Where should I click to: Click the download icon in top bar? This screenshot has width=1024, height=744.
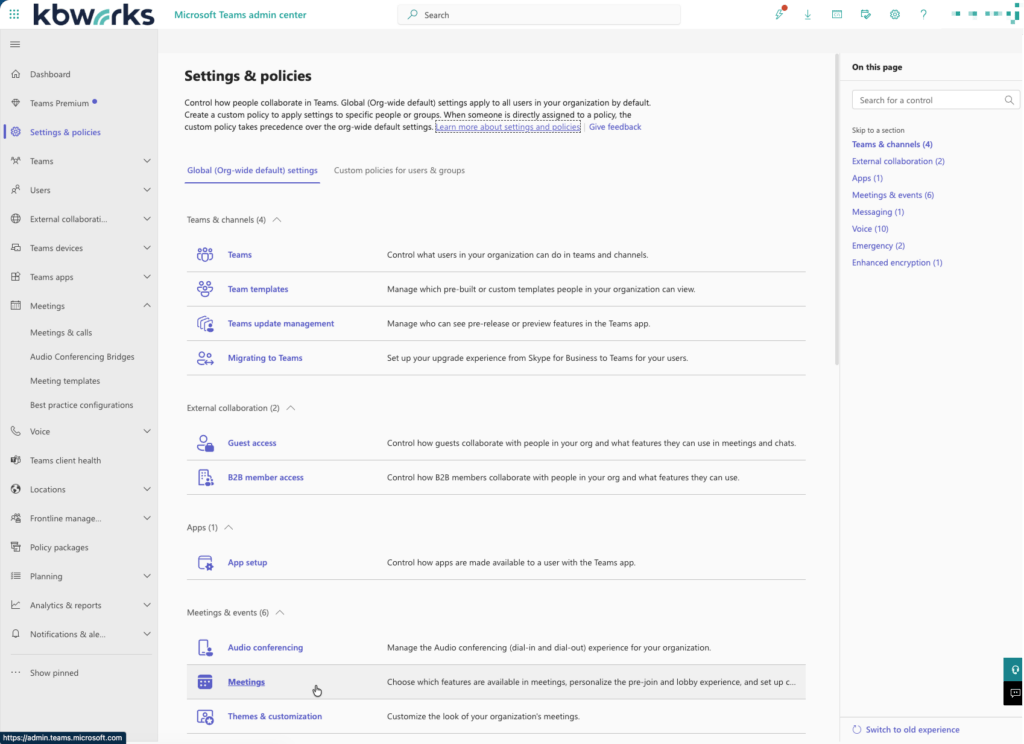click(807, 14)
